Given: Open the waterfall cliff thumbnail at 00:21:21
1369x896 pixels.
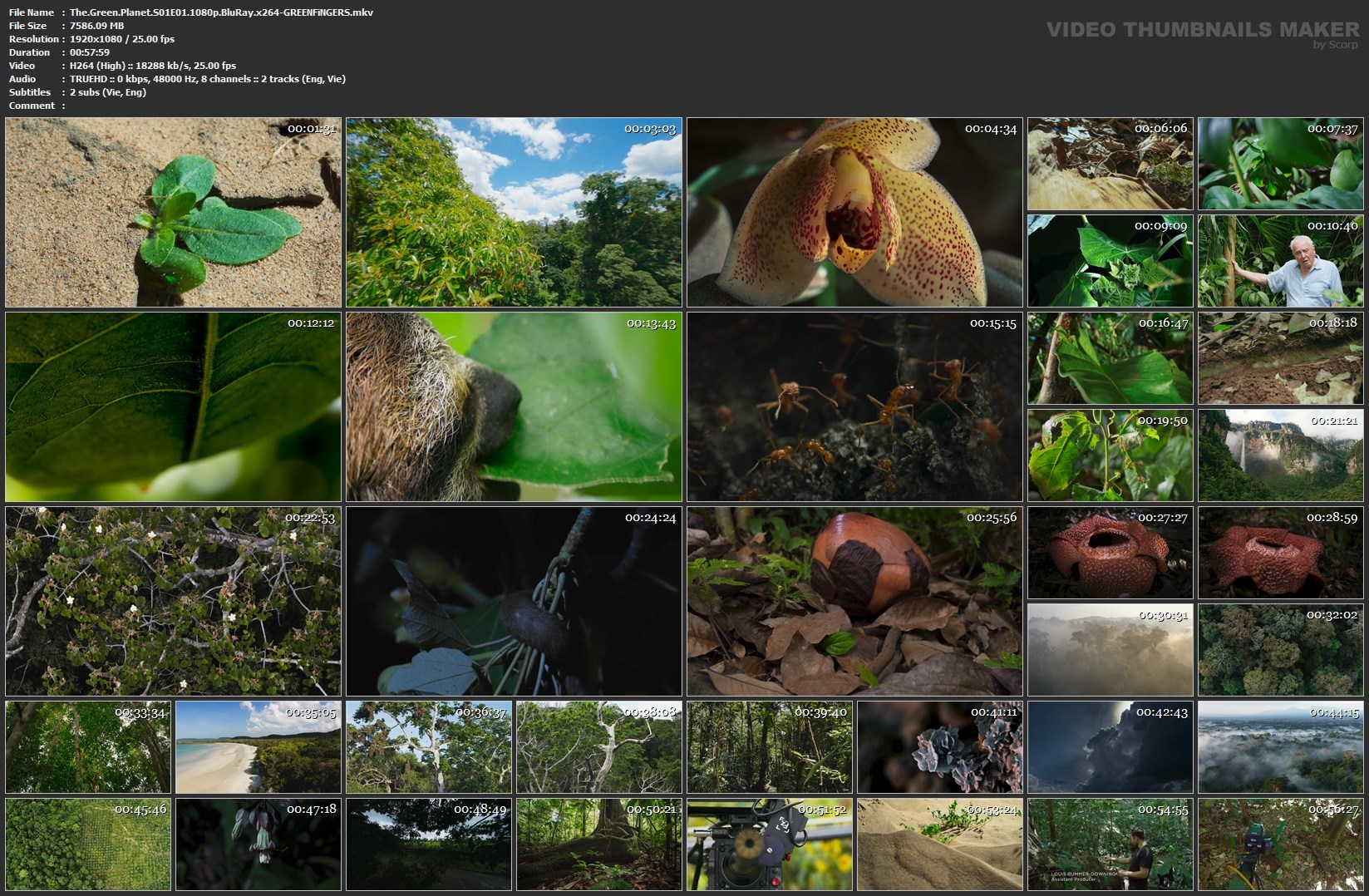Looking at the screenshot, I should click(x=1281, y=455).
